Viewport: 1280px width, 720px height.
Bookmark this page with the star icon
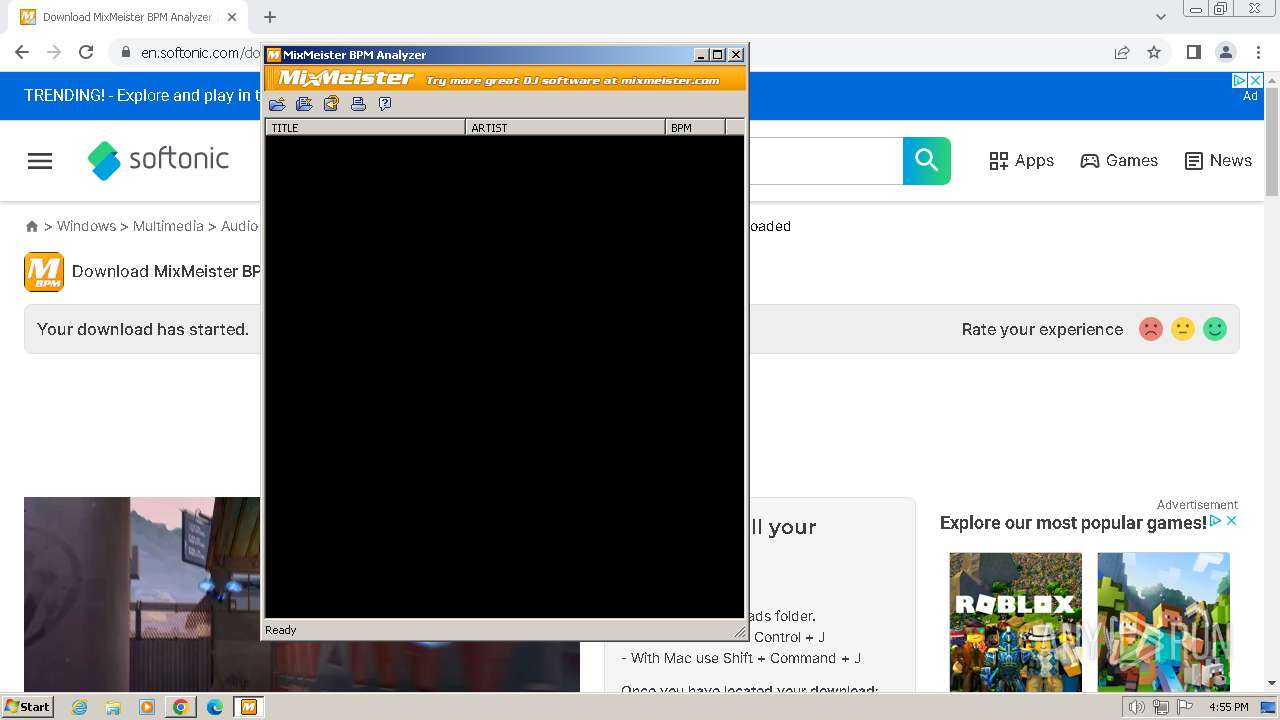(1154, 52)
